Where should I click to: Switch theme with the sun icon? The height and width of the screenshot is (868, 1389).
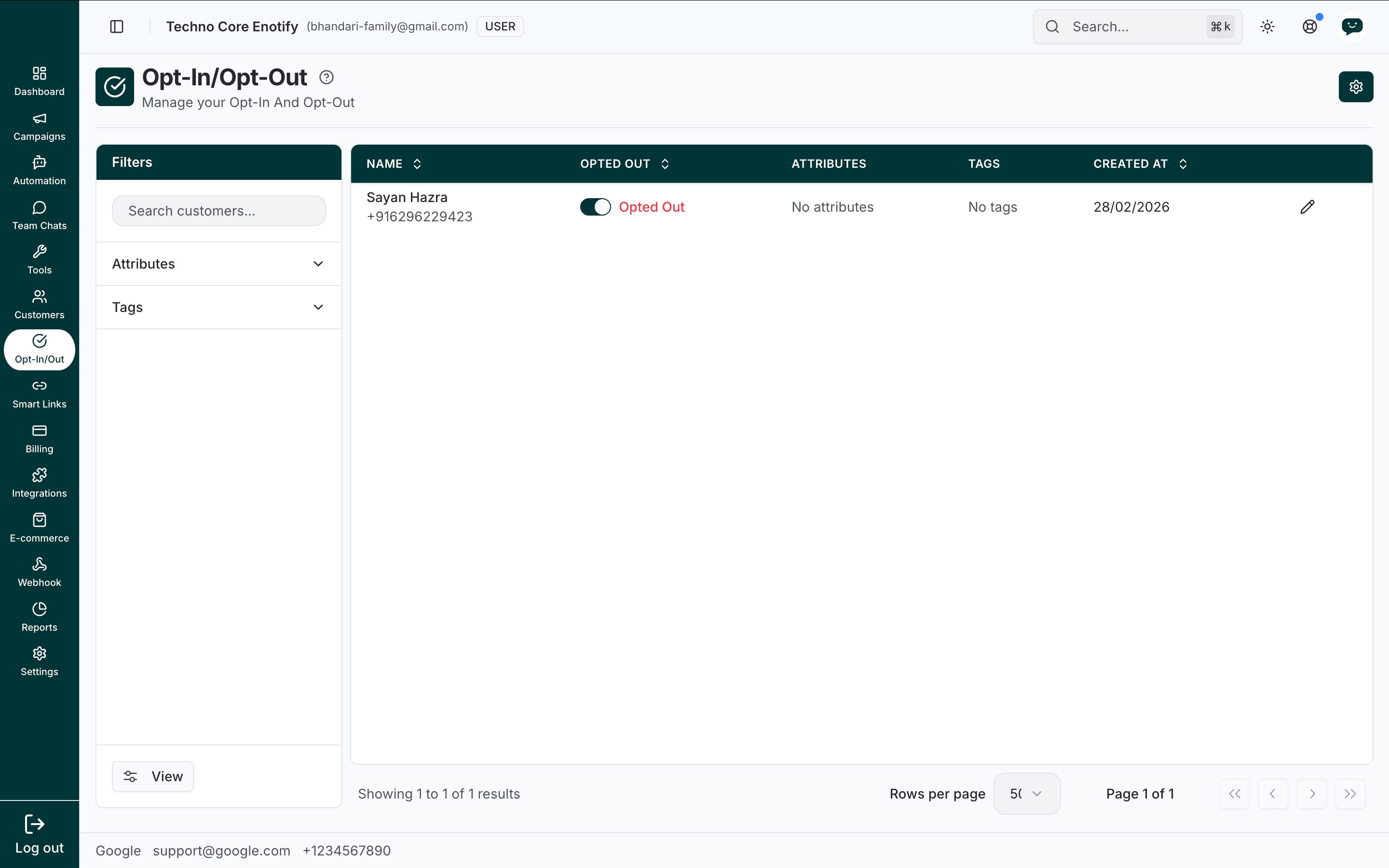click(x=1267, y=27)
